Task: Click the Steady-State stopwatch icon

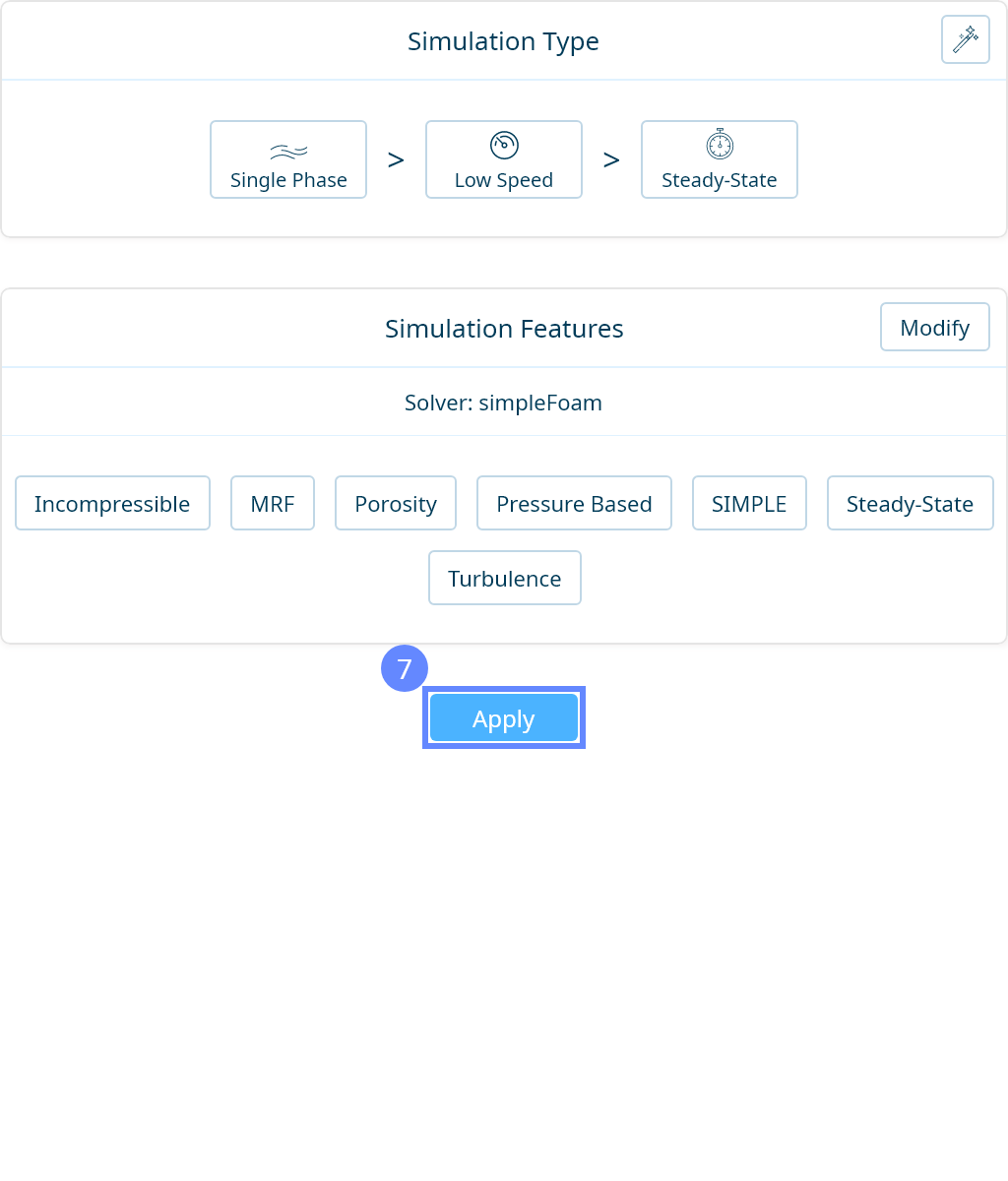Action: pyautogui.click(x=720, y=146)
